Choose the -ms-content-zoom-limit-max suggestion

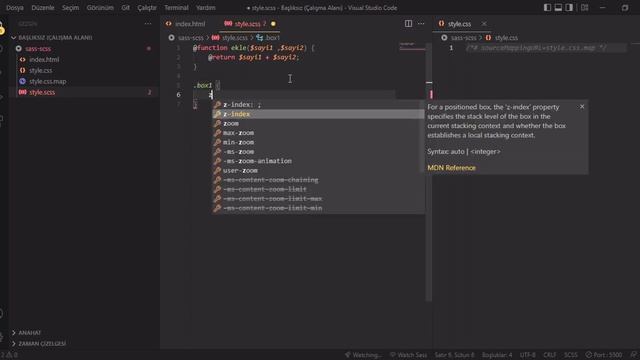pos(318,198)
